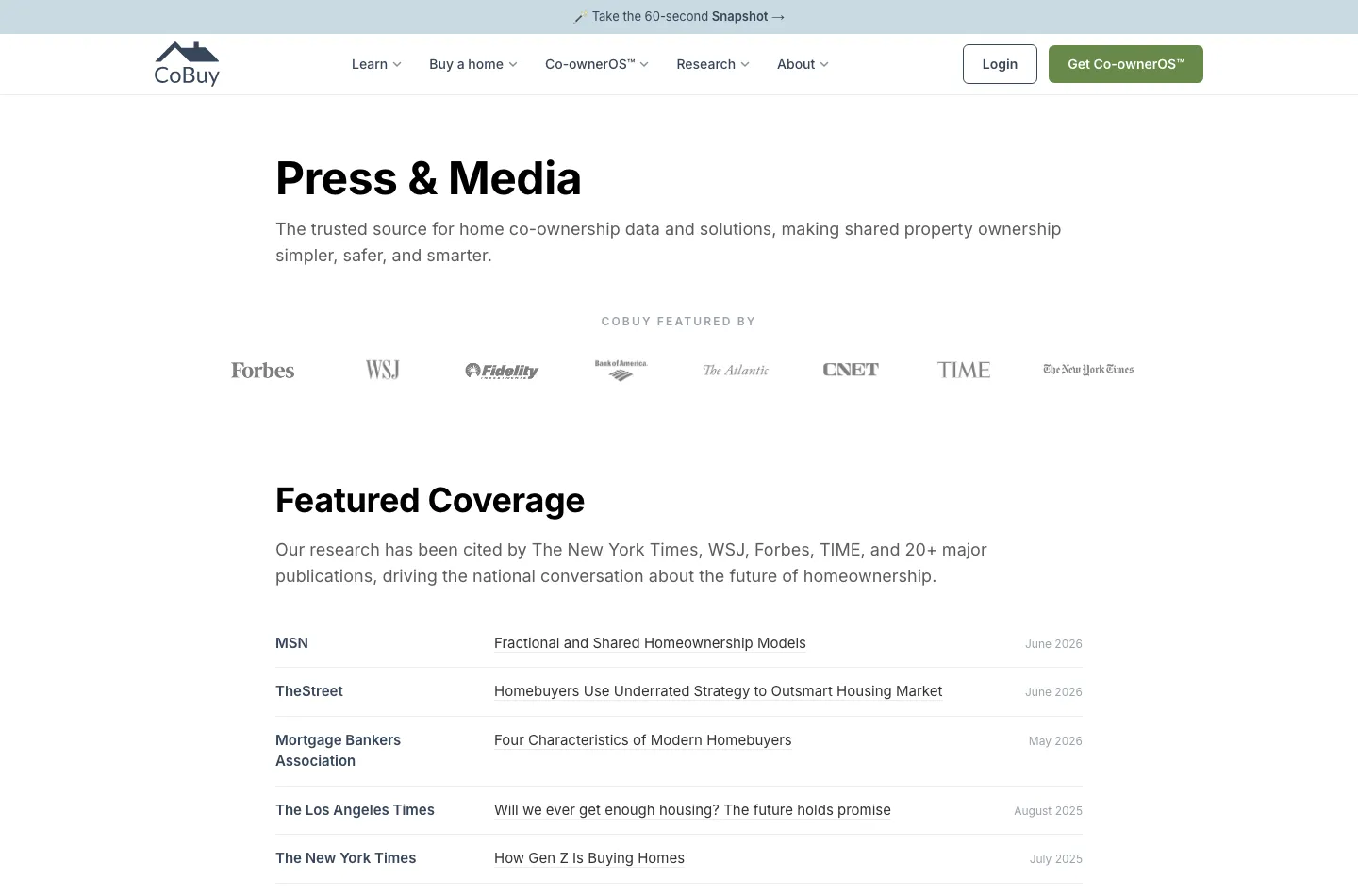Click the TIME logo
The height and width of the screenshot is (896, 1358).
tap(964, 370)
